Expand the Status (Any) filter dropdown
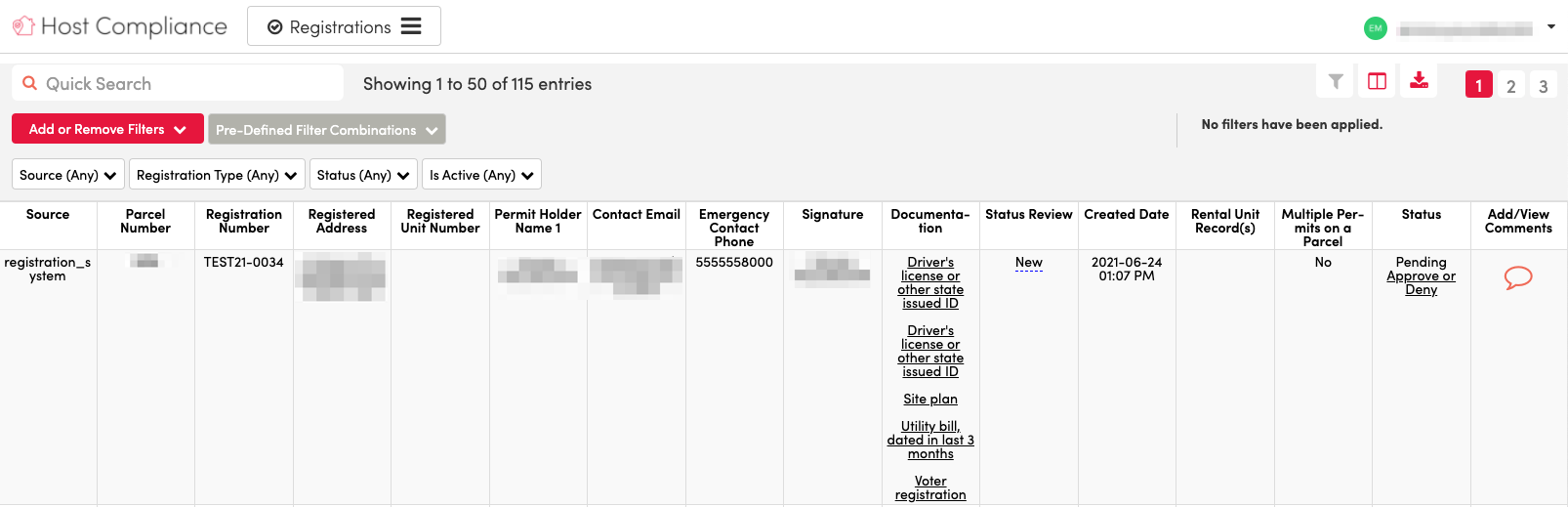The width and height of the screenshot is (1568, 507). [363, 175]
